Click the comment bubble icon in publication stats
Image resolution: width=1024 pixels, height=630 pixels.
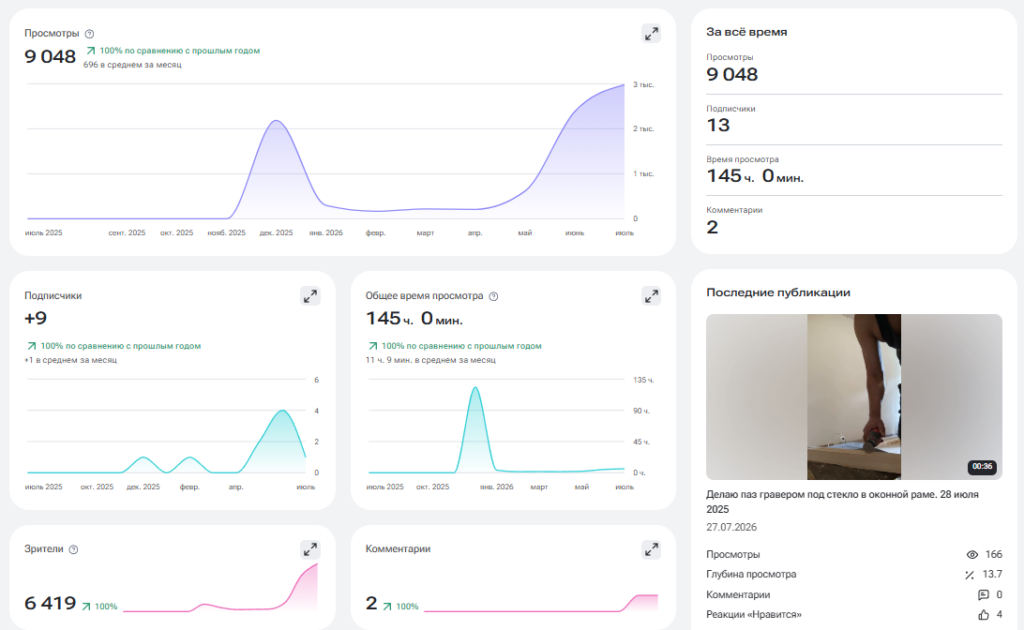(983, 595)
